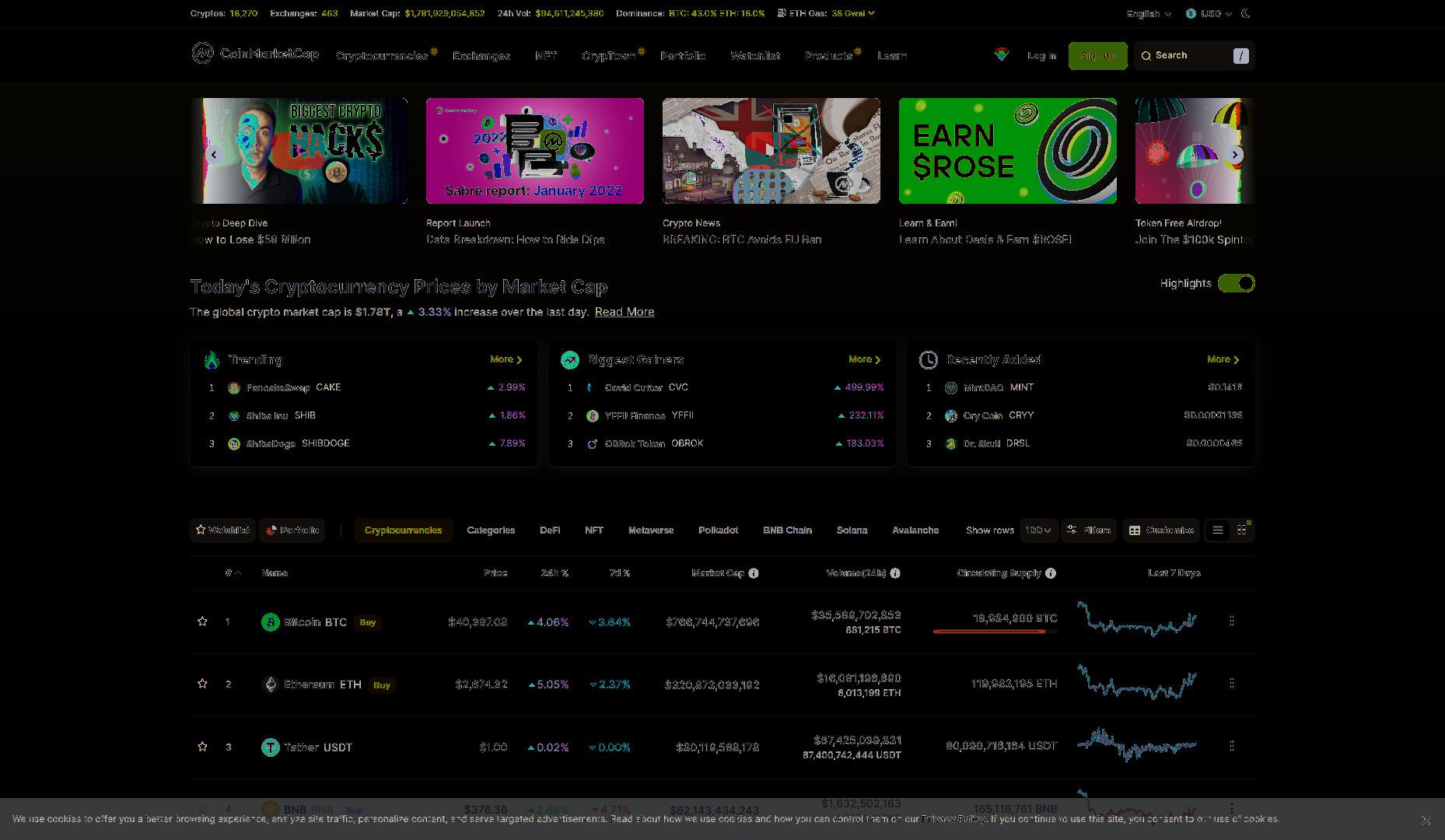Toggle dark mode moon icon
The height and width of the screenshot is (840, 1445).
tap(1247, 13)
